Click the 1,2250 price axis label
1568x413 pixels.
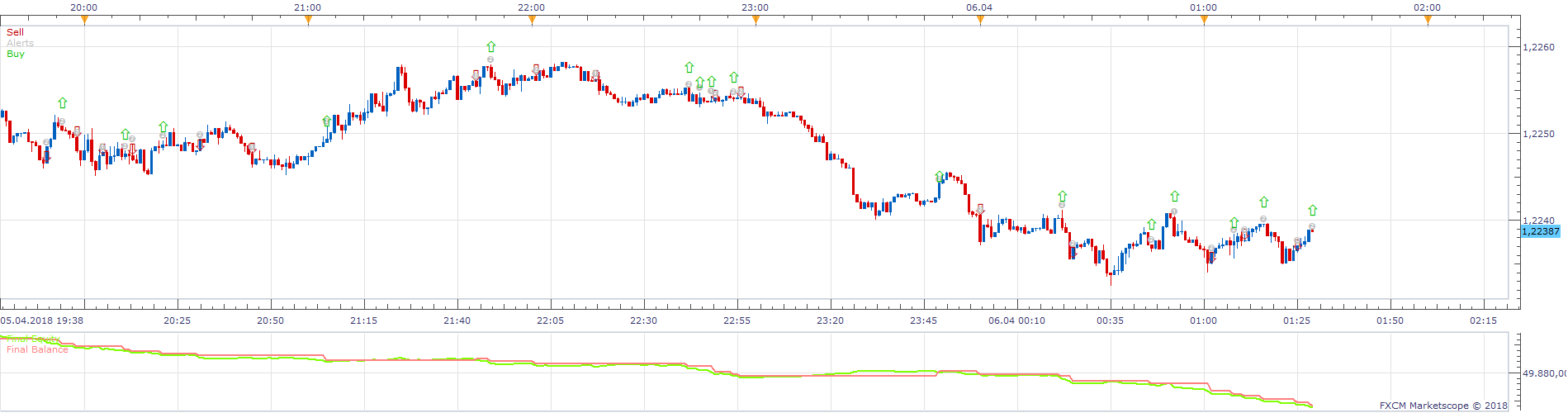pyautogui.click(x=1538, y=134)
